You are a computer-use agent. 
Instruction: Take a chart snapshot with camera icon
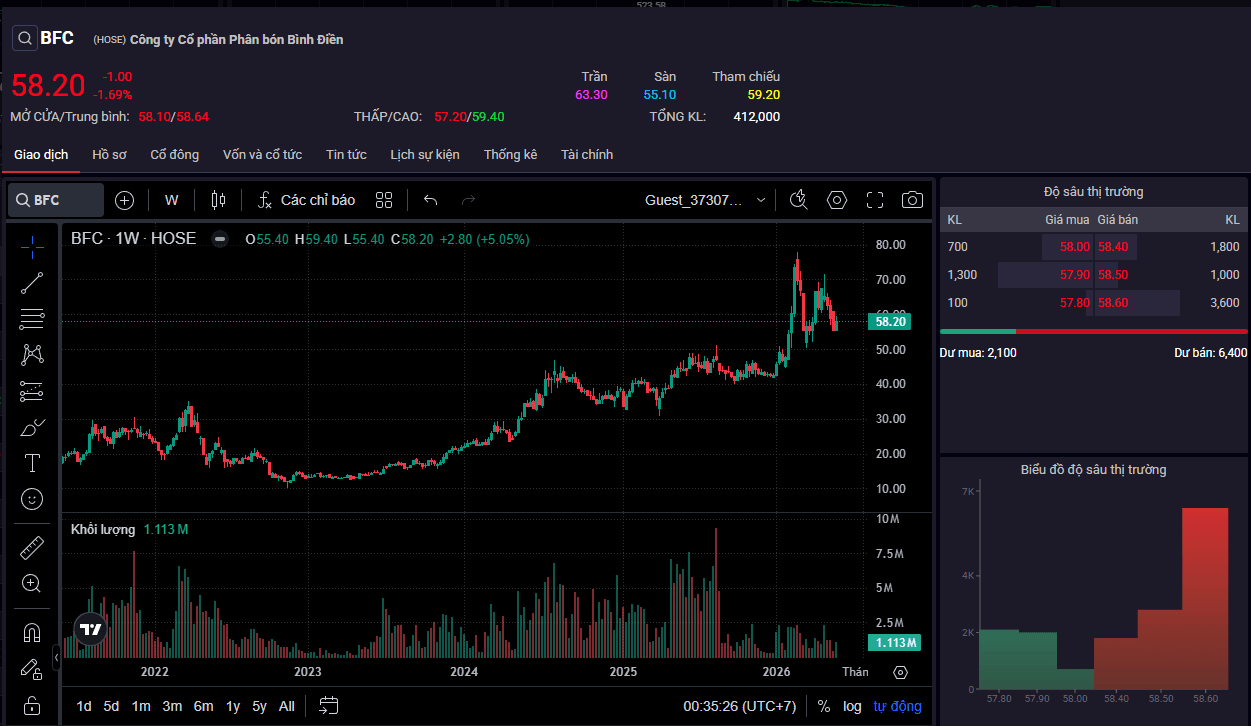click(912, 200)
